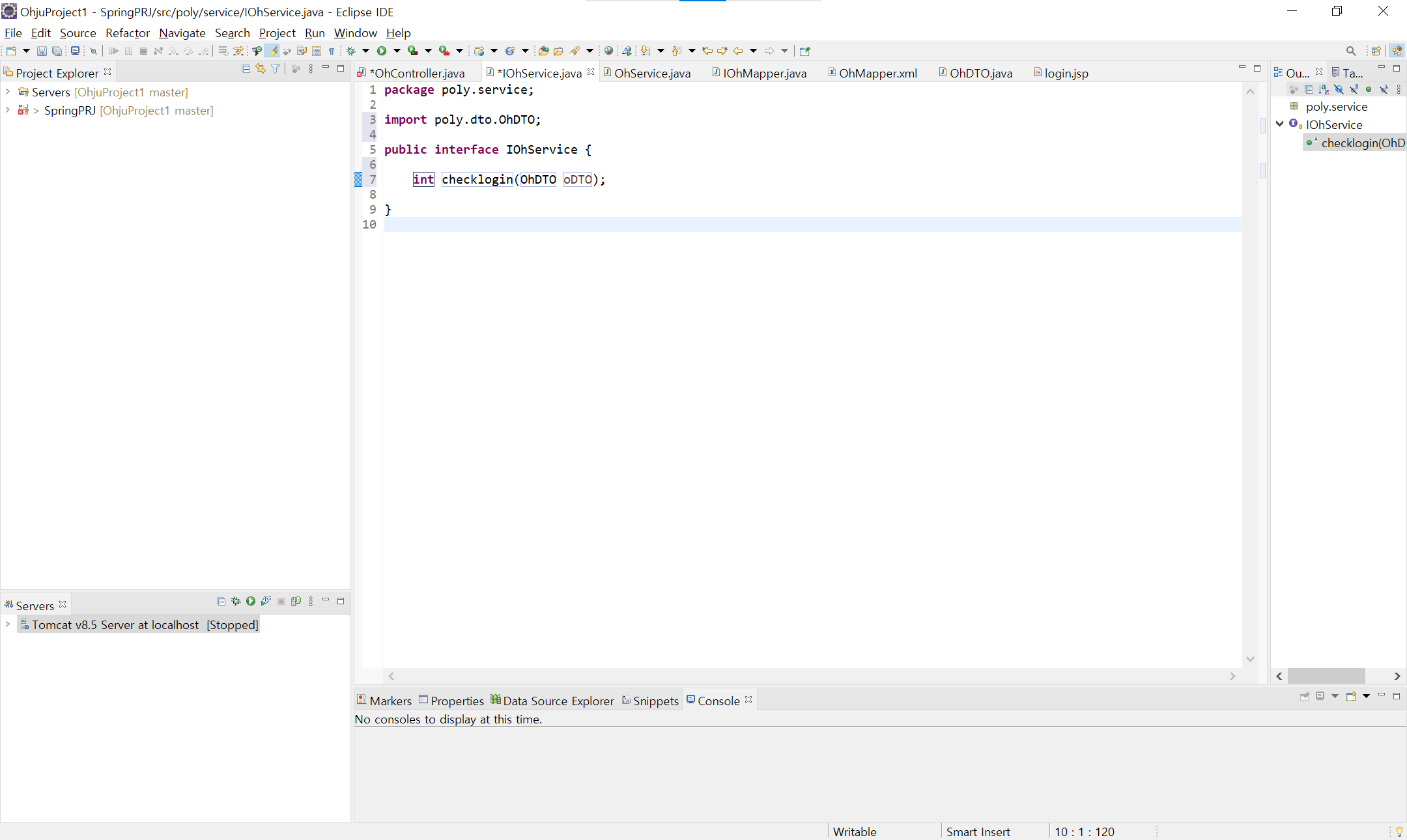Click Collapse All in the Outline toolbar
This screenshot has width=1407, height=840.
coord(1308,89)
